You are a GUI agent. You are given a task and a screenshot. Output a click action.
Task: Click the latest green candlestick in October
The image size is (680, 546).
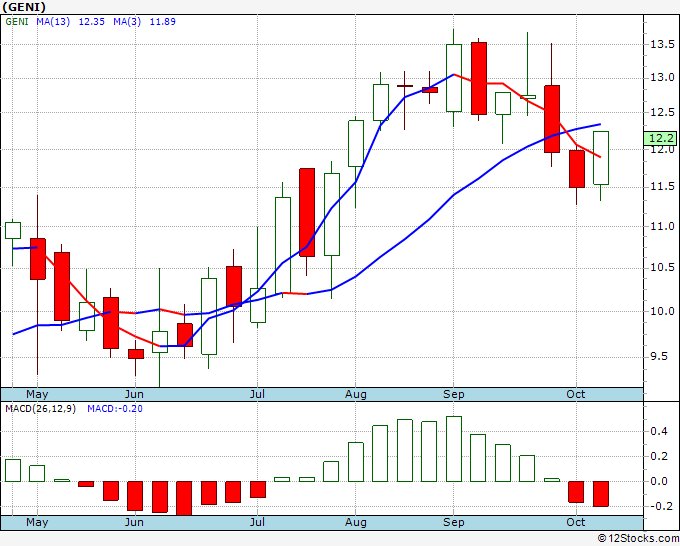[601, 158]
